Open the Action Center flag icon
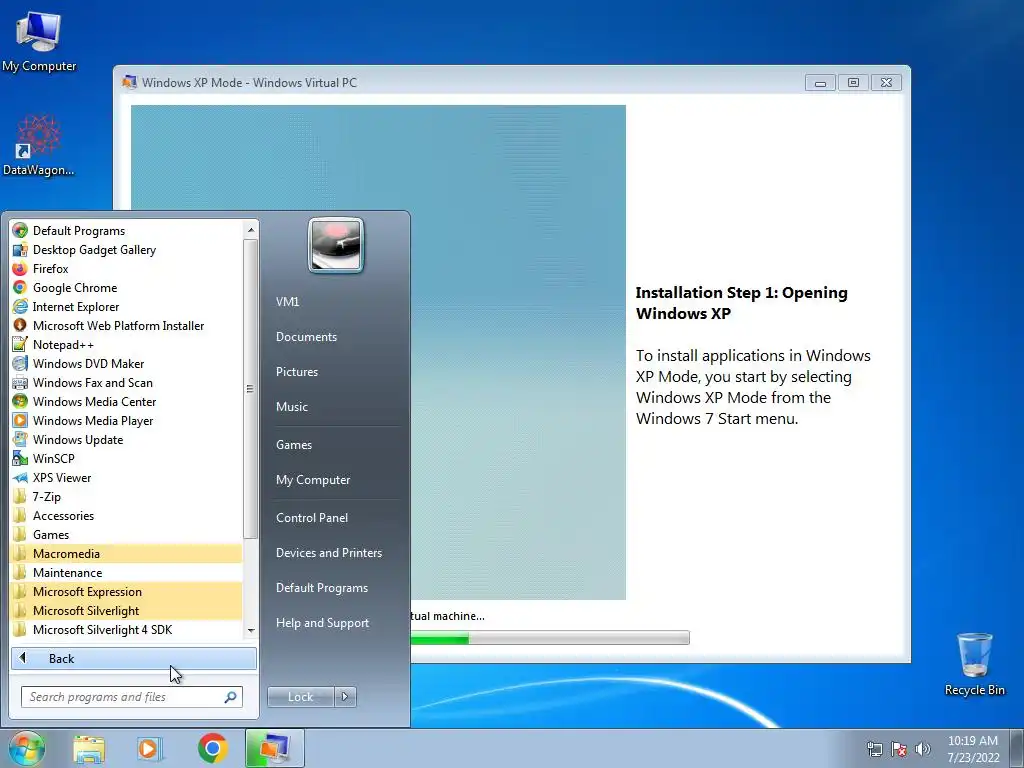Image resolution: width=1024 pixels, height=768 pixels. pyautogui.click(x=899, y=750)
